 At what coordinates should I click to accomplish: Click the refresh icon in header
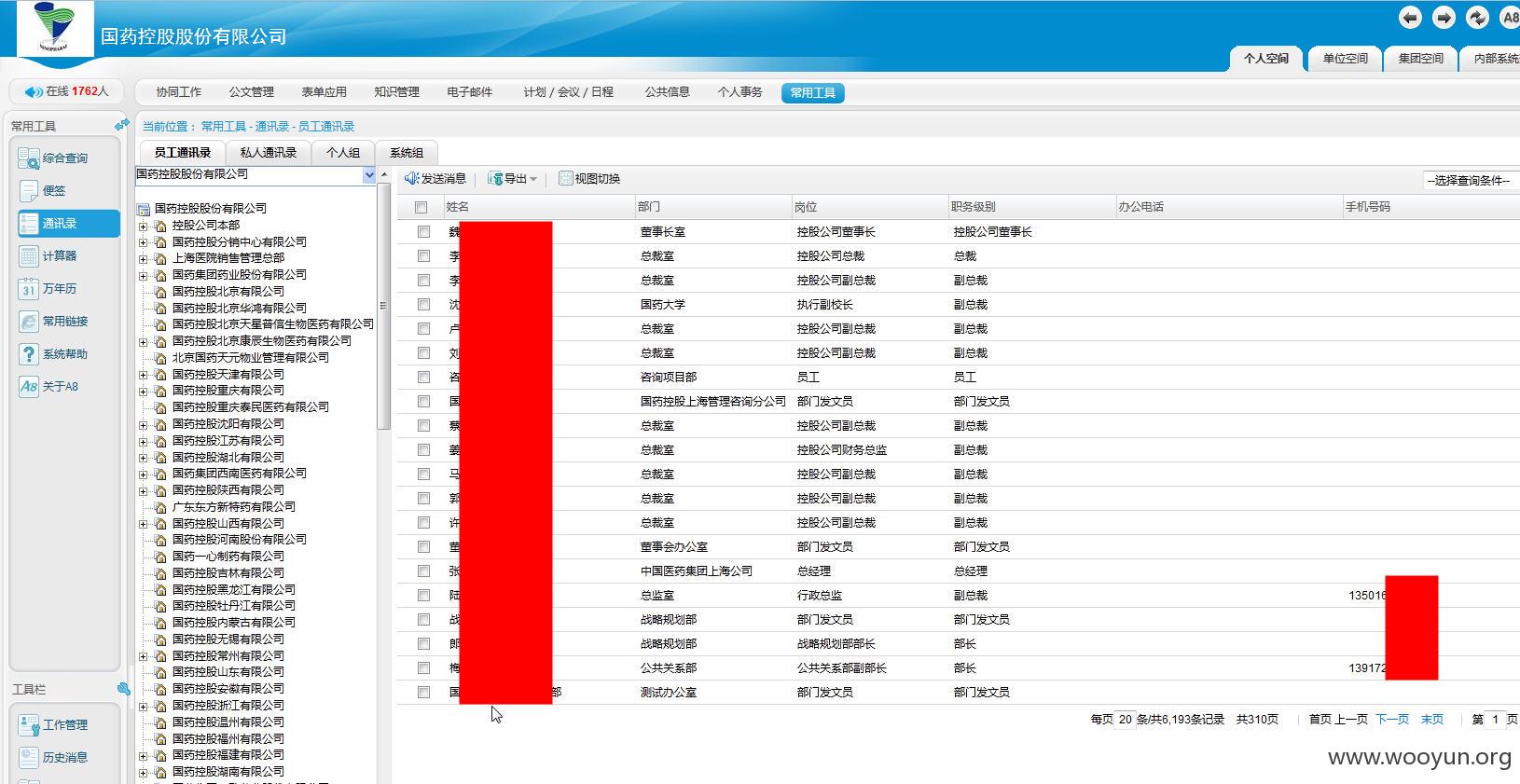(1477, 18)
